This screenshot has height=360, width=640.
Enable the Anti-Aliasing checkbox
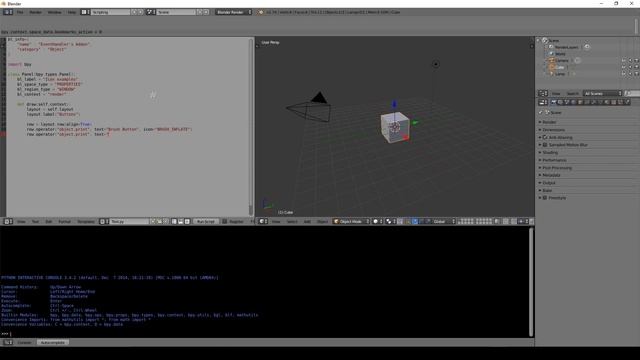click(x=545, y=138)
